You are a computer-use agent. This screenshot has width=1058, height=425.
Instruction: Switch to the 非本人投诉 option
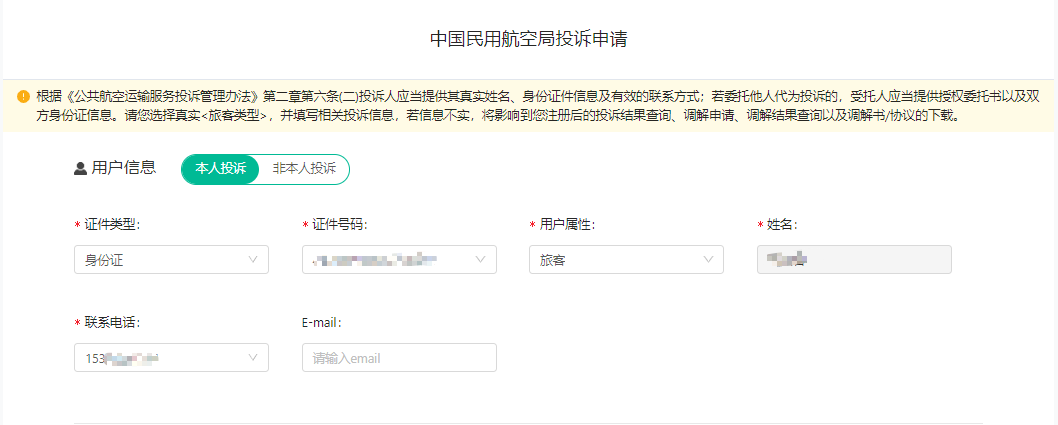(x=304, y=169)
